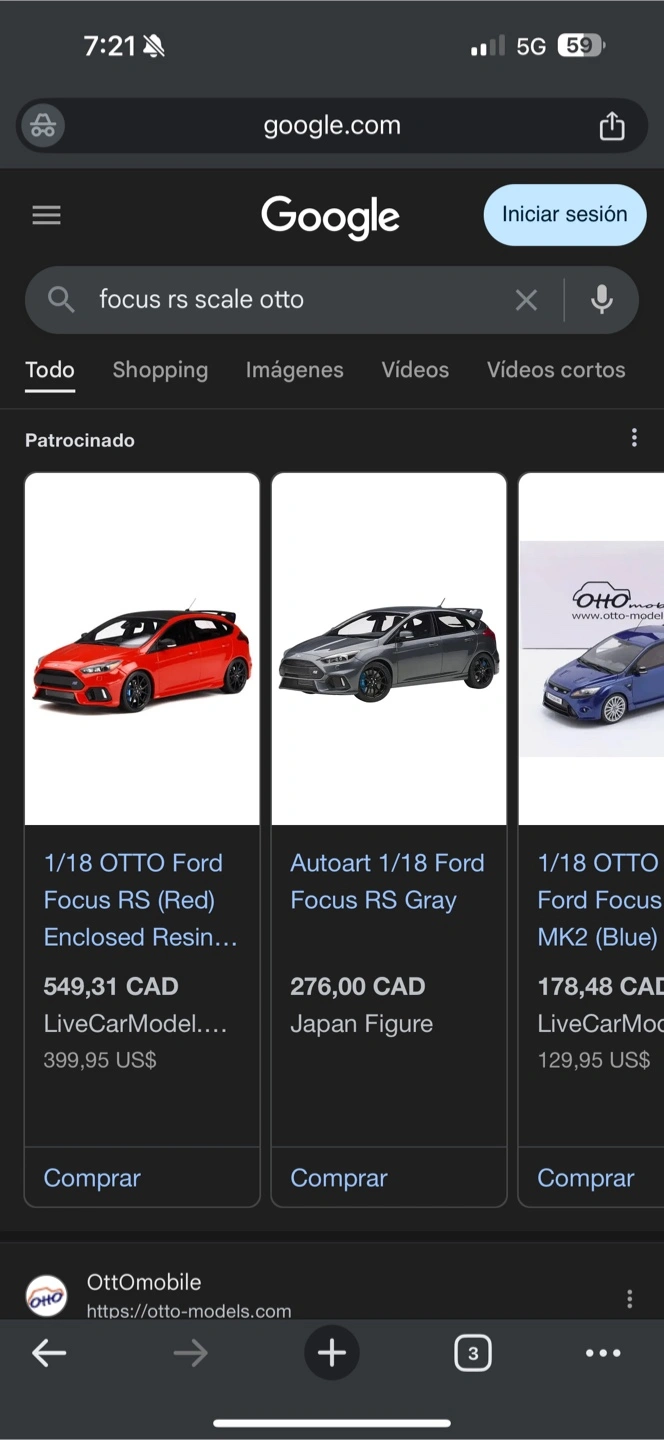Open OttOmobile result three-dot options

pos(629,1298)
